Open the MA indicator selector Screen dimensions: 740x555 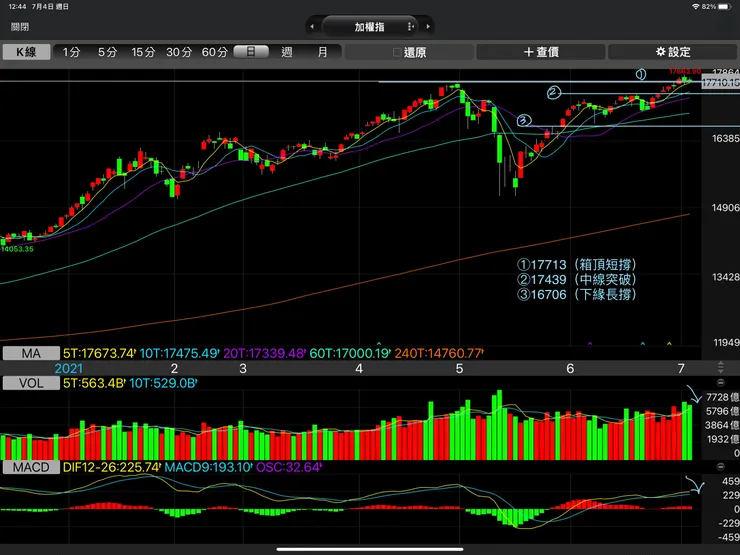pos(31,353)
